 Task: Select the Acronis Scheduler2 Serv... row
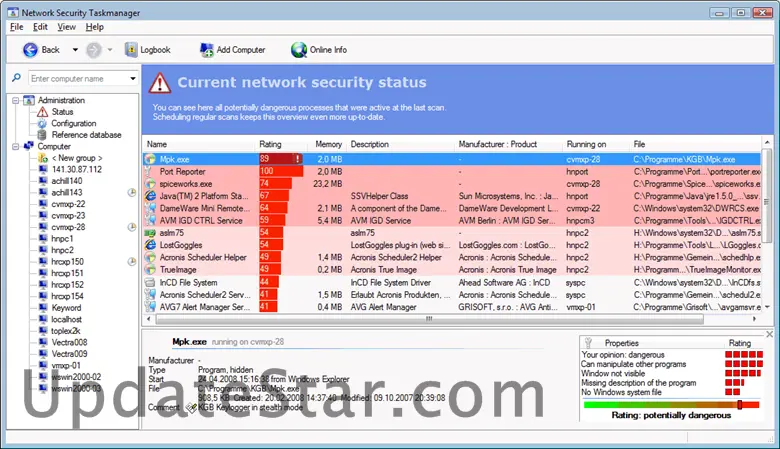tap(452, 295)
